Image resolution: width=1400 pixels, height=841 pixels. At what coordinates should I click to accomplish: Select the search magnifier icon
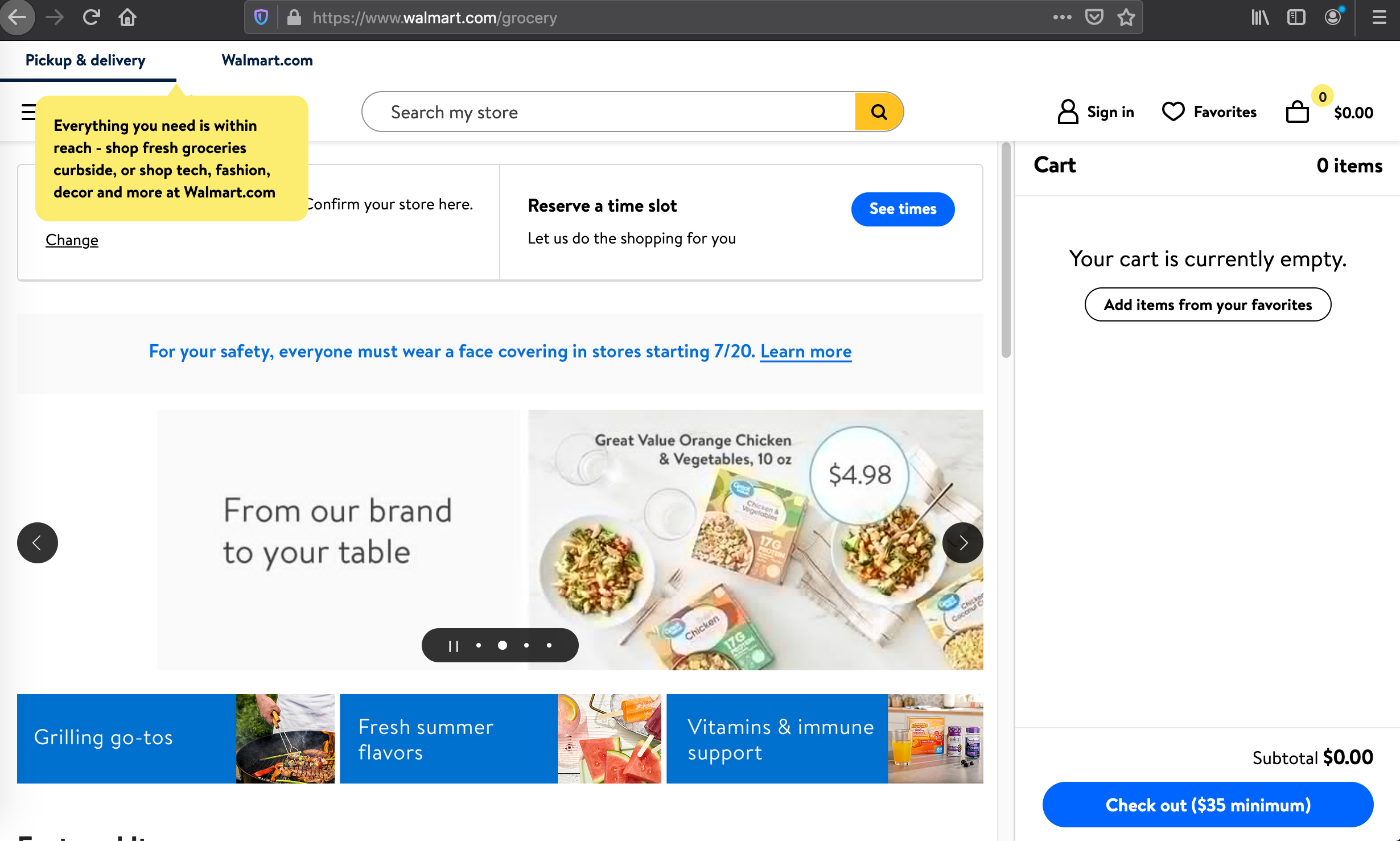(x=878, y=112)
